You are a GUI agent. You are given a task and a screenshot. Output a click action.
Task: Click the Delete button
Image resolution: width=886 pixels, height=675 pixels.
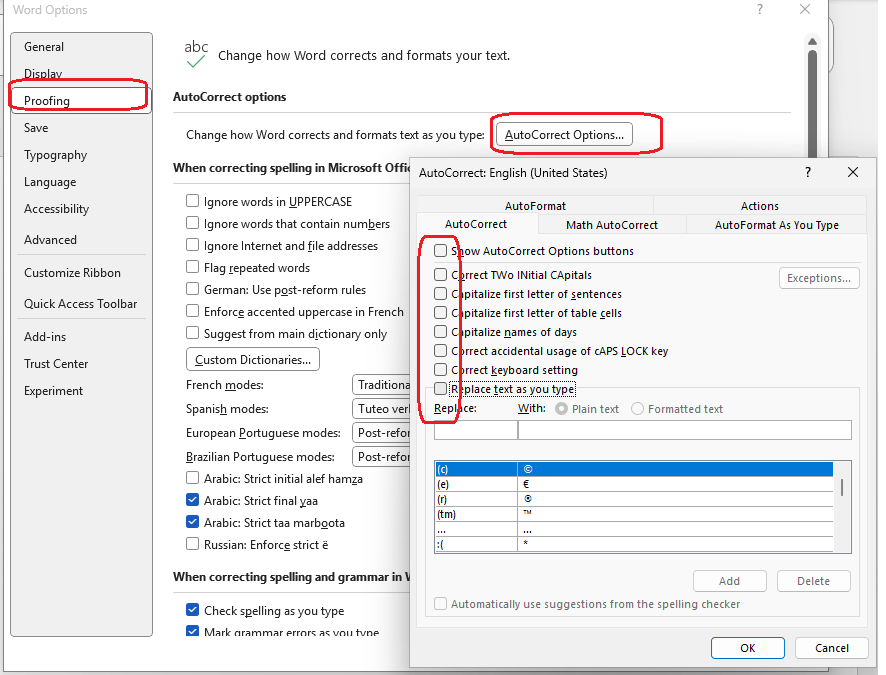click(x=813, y=581)
